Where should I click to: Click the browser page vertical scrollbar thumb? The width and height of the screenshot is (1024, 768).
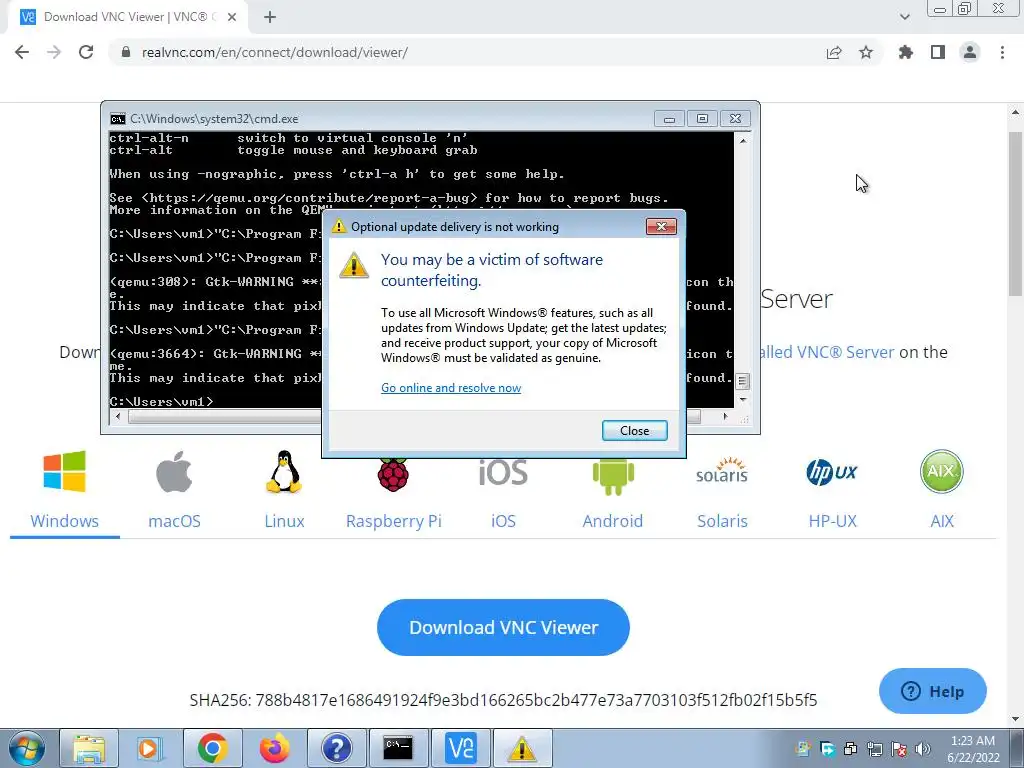click(1015, 214)
